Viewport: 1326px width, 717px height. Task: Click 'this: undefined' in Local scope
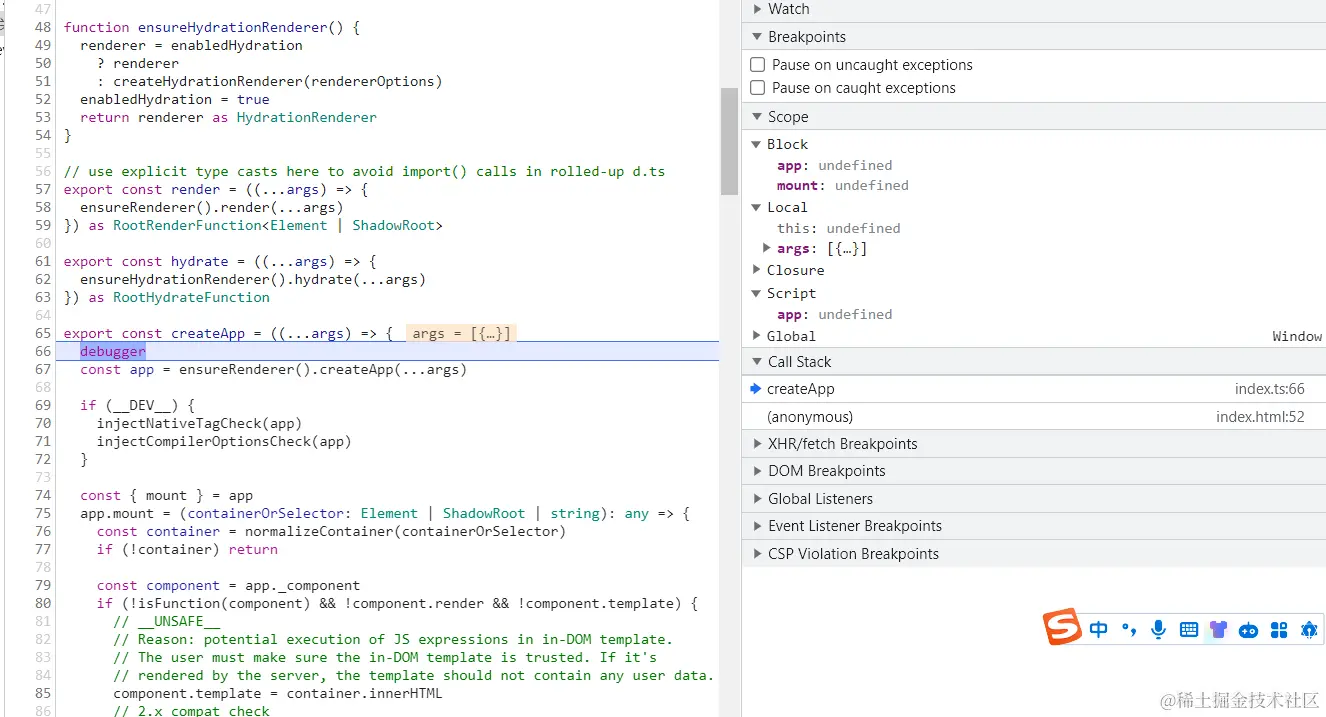coord(838,228)
